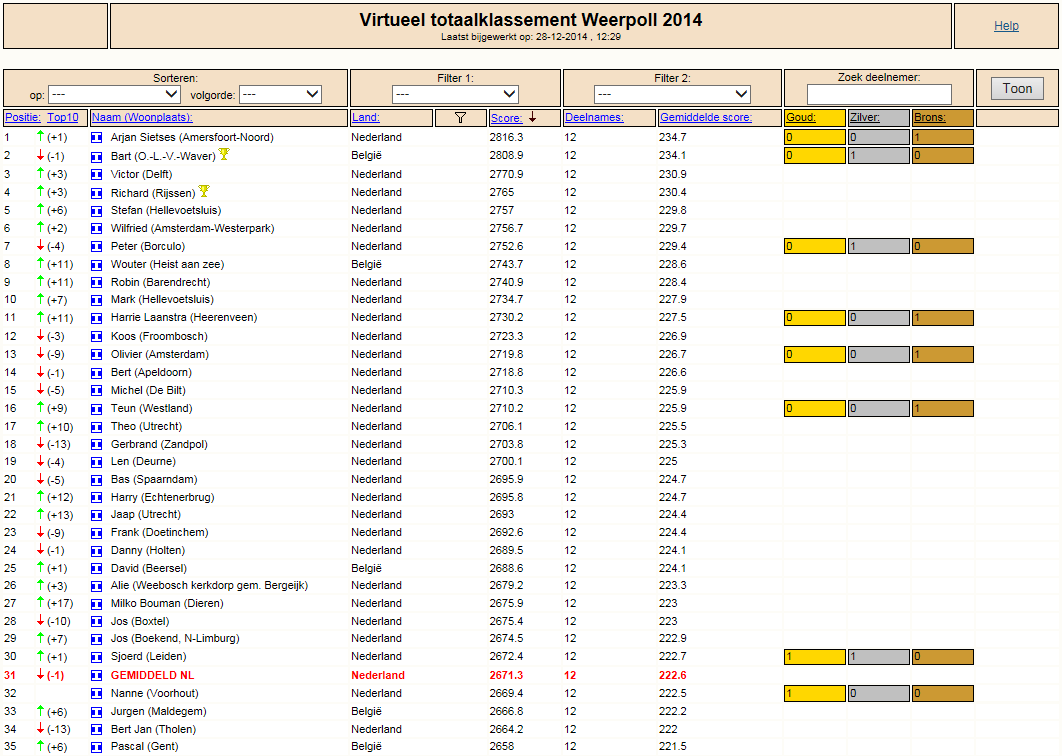Click the Top10 link in header
The image size is (1062, 756).
(62, 117)
